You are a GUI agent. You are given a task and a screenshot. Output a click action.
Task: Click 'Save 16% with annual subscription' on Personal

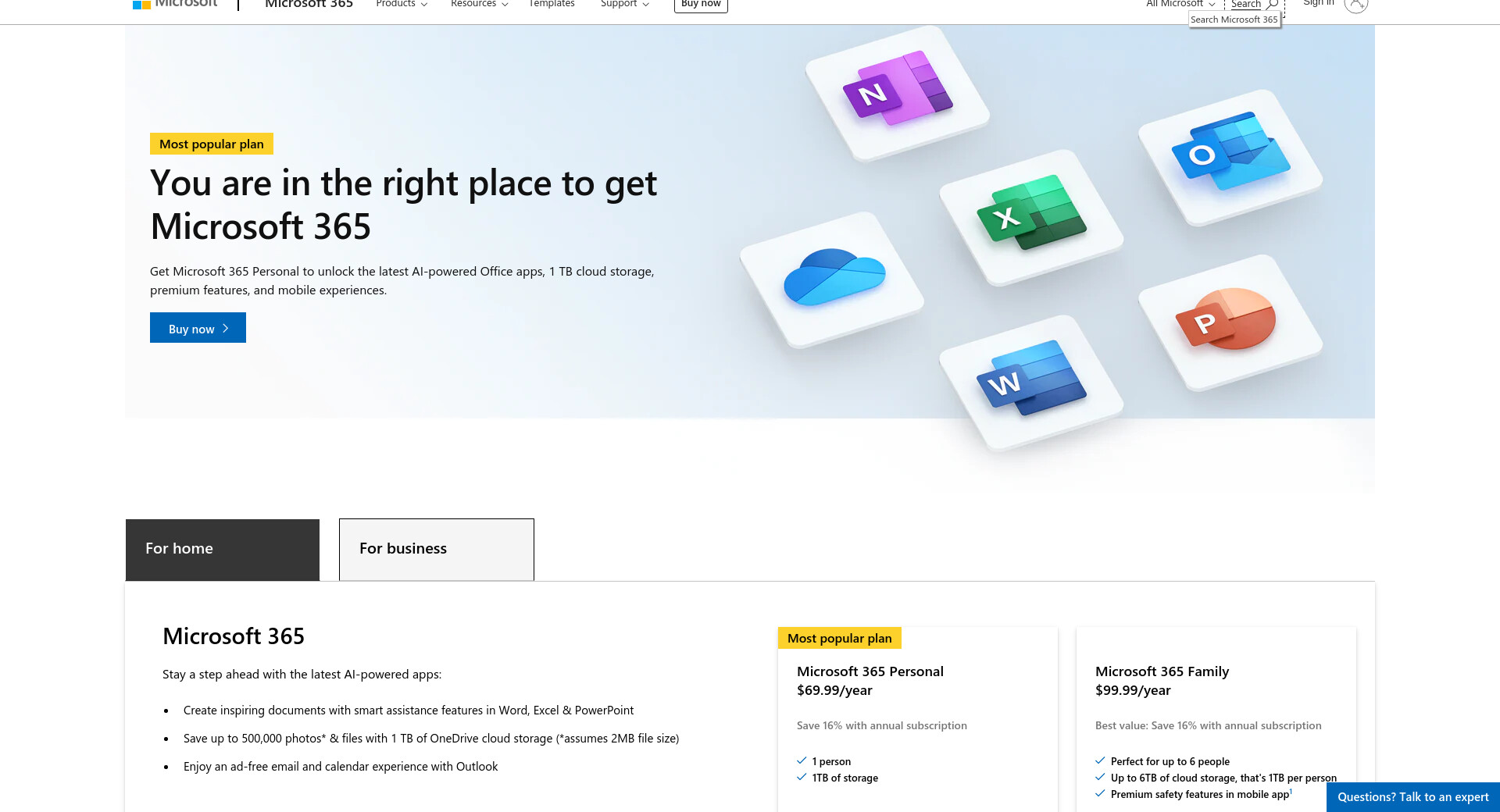tap(882, 725)
